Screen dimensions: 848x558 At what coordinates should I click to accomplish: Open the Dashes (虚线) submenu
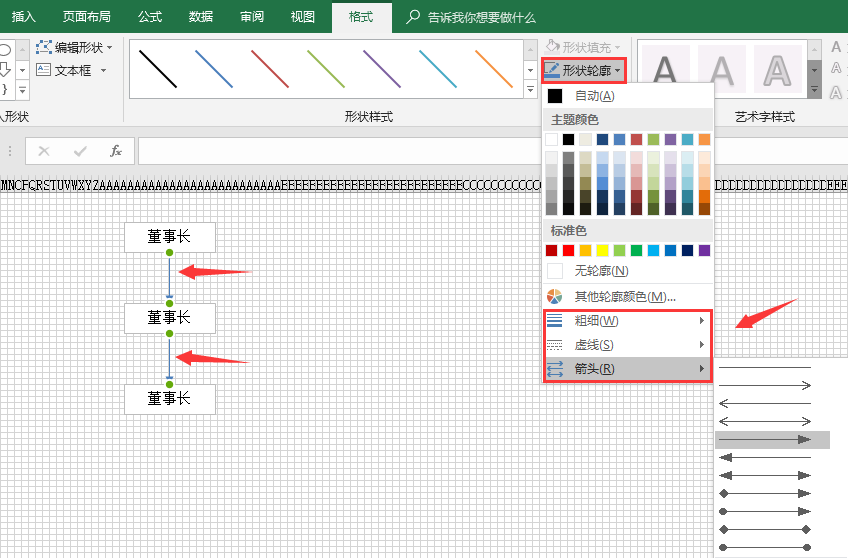(628, 345)
